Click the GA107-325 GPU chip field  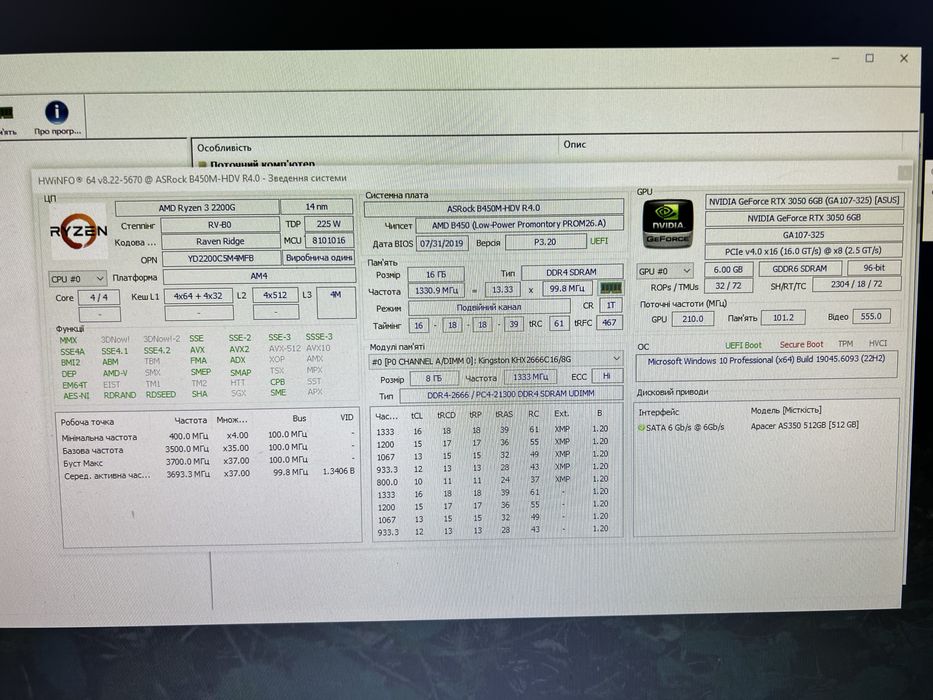tap(804, 235)
